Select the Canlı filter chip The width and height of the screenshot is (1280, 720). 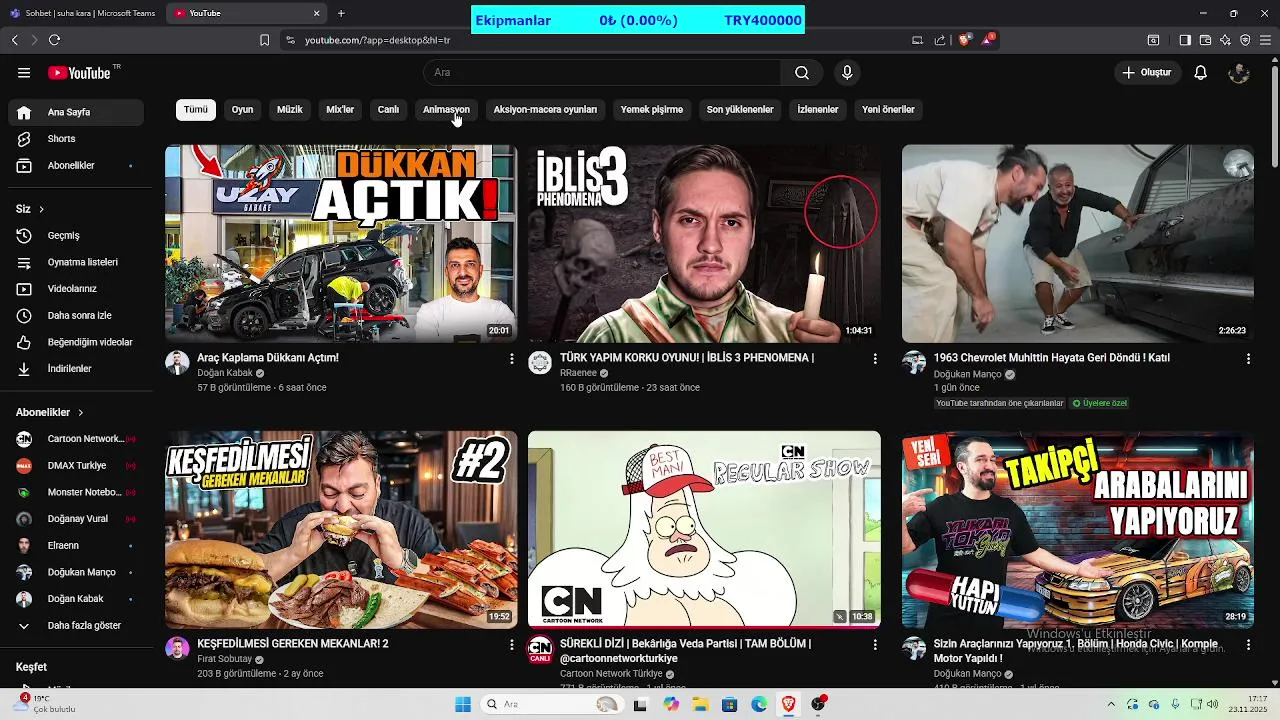388,110
